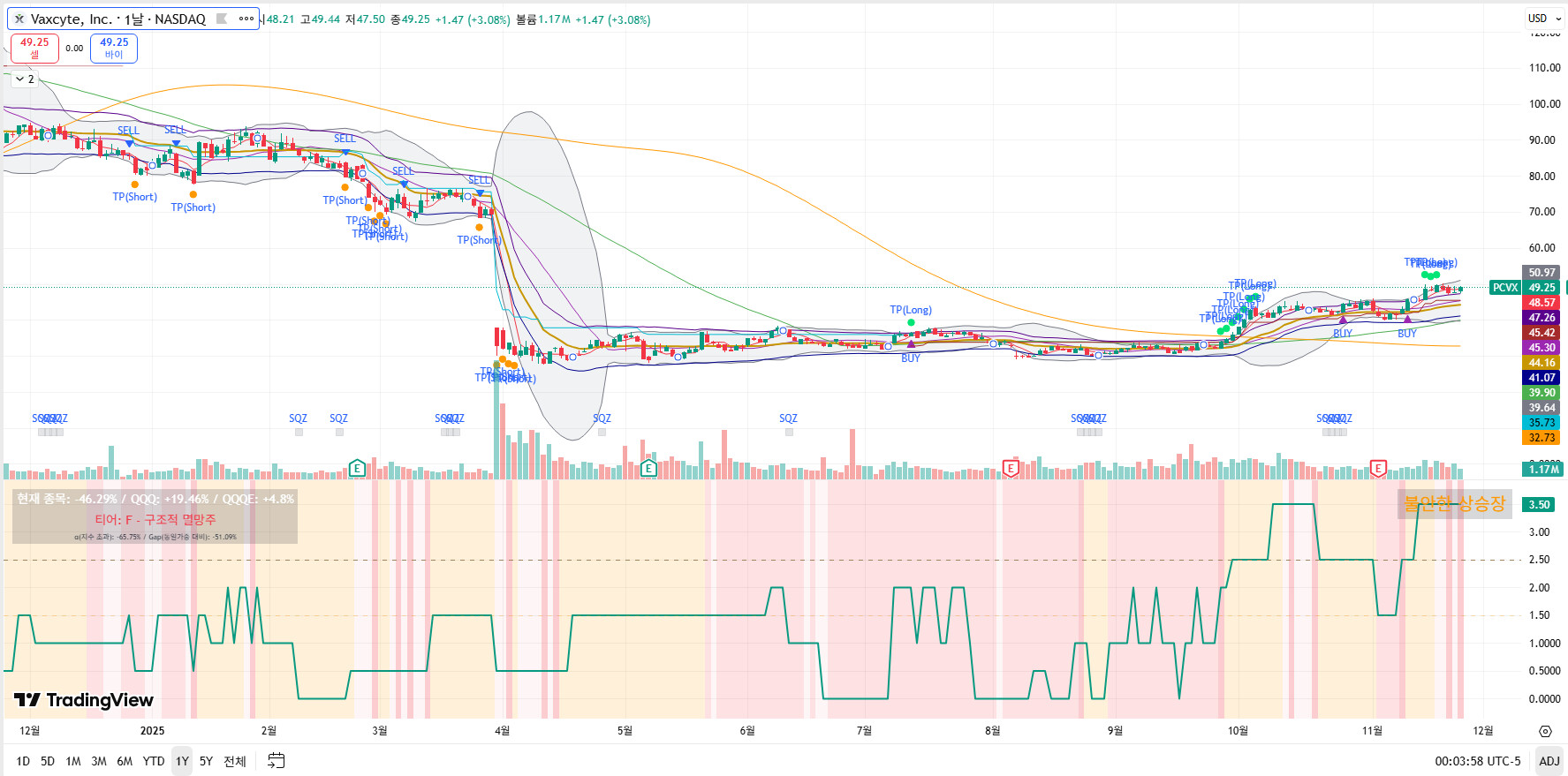Screen dimensions: 1568x776
Task: Click the earnings E marker near May
Action: point(648,468)
